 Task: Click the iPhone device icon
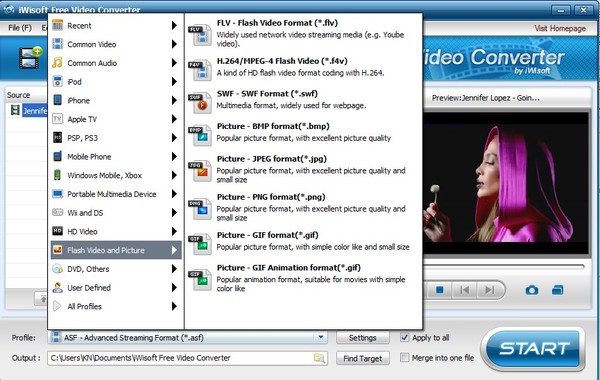pyautogui.click(x=57, y=100)
